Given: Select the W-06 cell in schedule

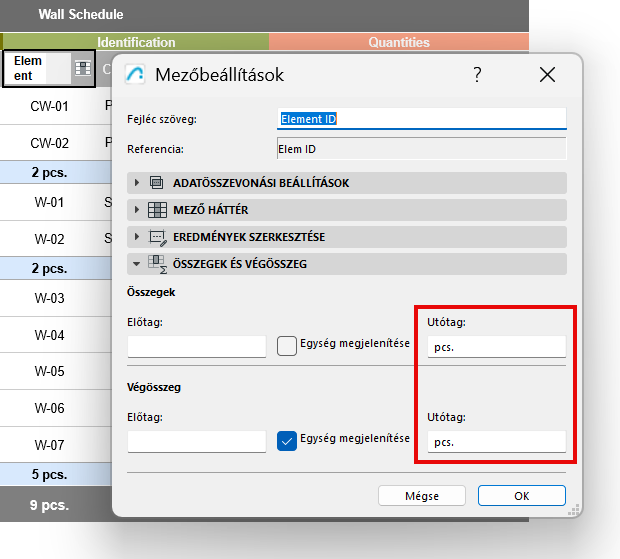Looking at the screenshot, I should point(49,408).
